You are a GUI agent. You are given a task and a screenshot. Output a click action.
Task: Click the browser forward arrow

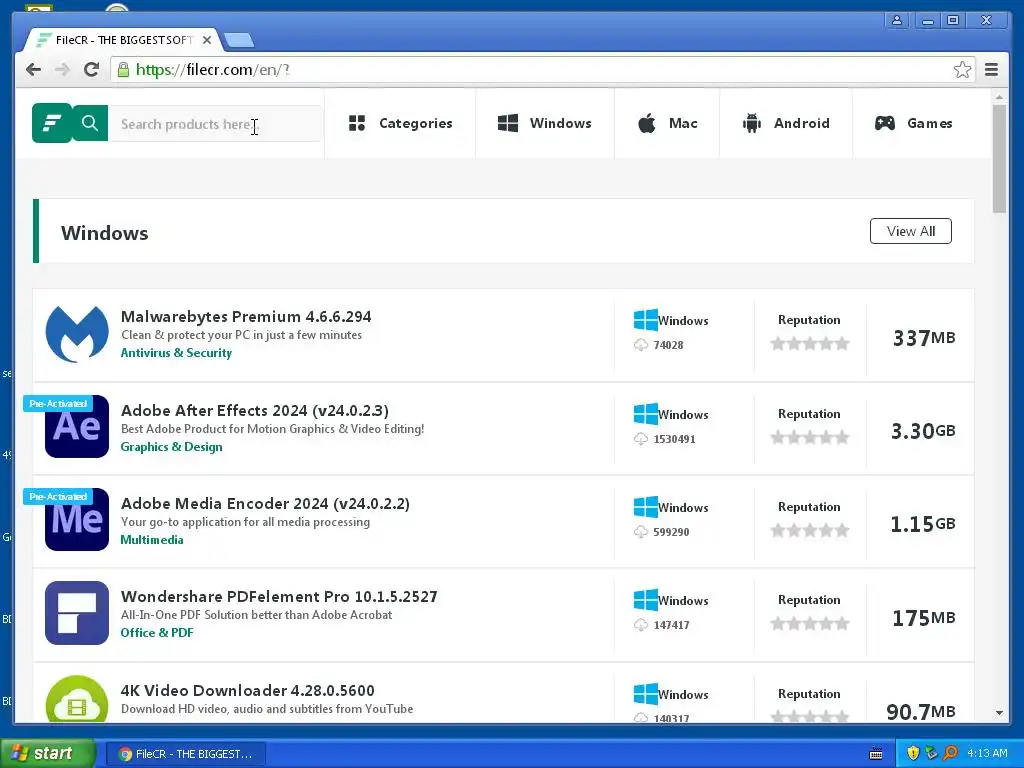coord(63,70)
